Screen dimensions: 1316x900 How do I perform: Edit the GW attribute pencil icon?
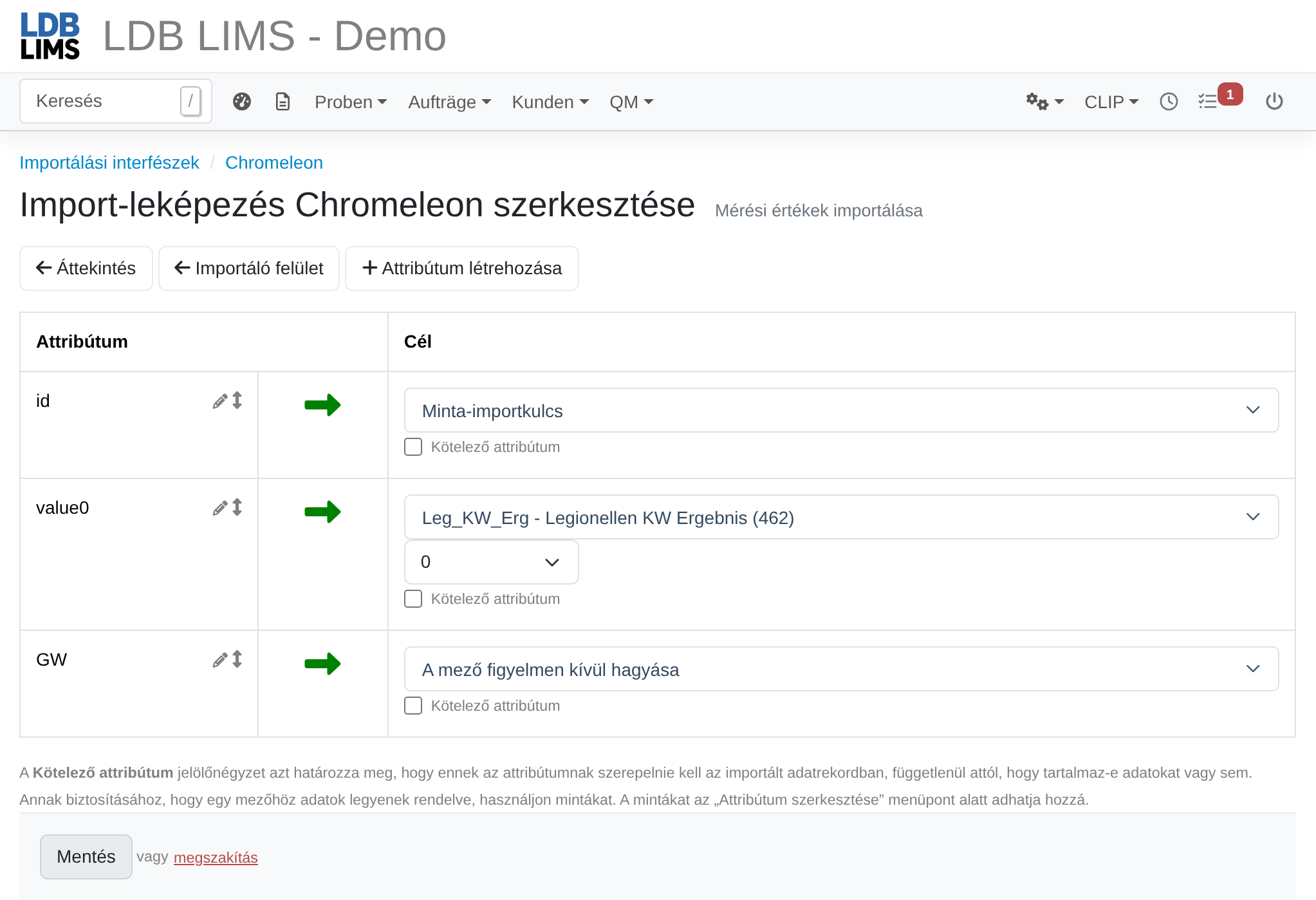pos(220,660)
